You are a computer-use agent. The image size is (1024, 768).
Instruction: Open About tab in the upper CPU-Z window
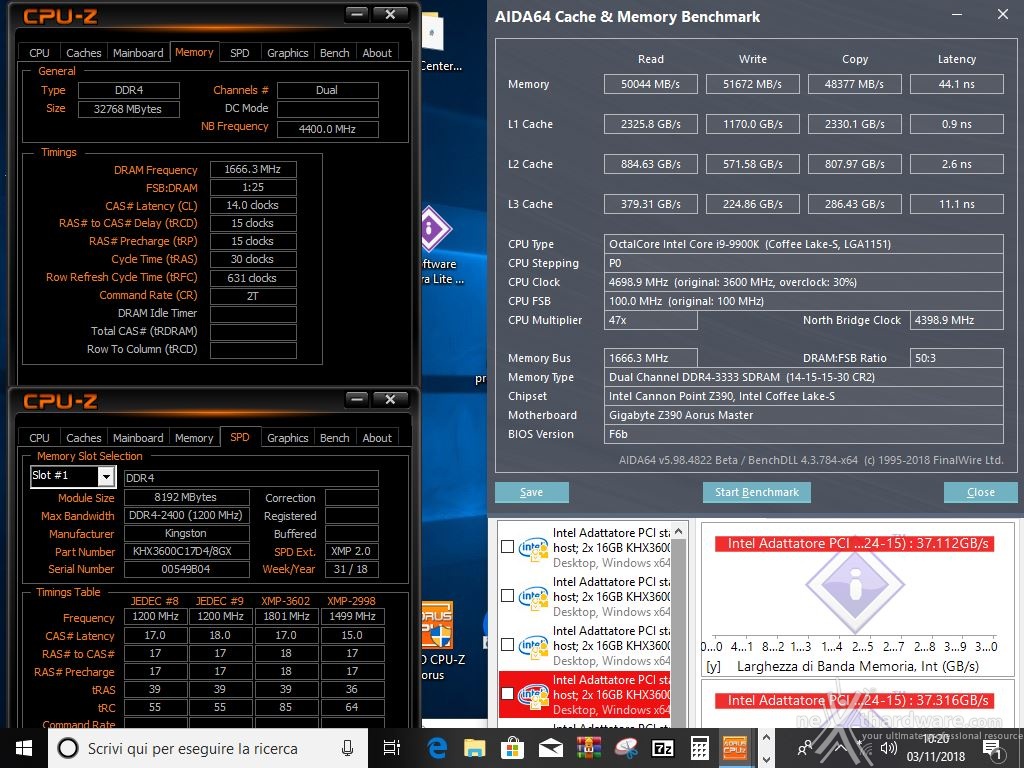377,53
